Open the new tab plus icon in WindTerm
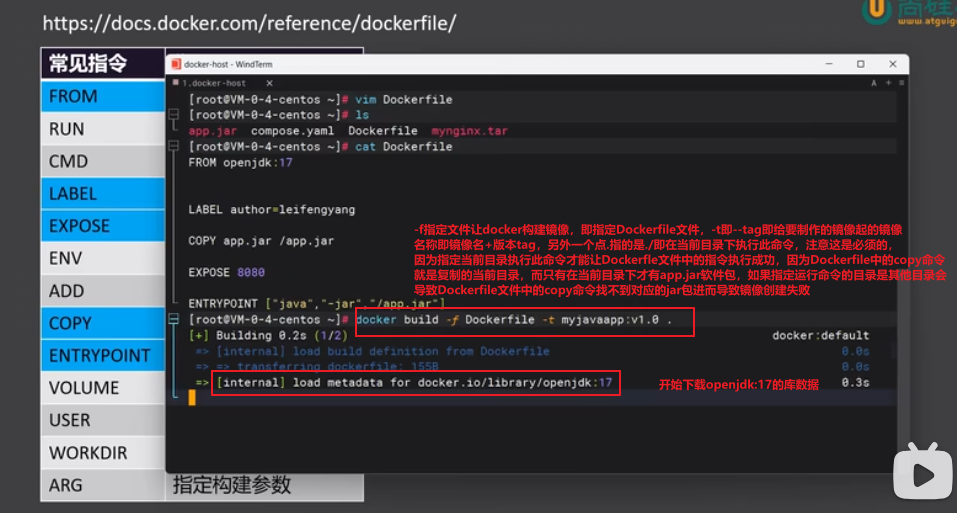 point(888,83)
